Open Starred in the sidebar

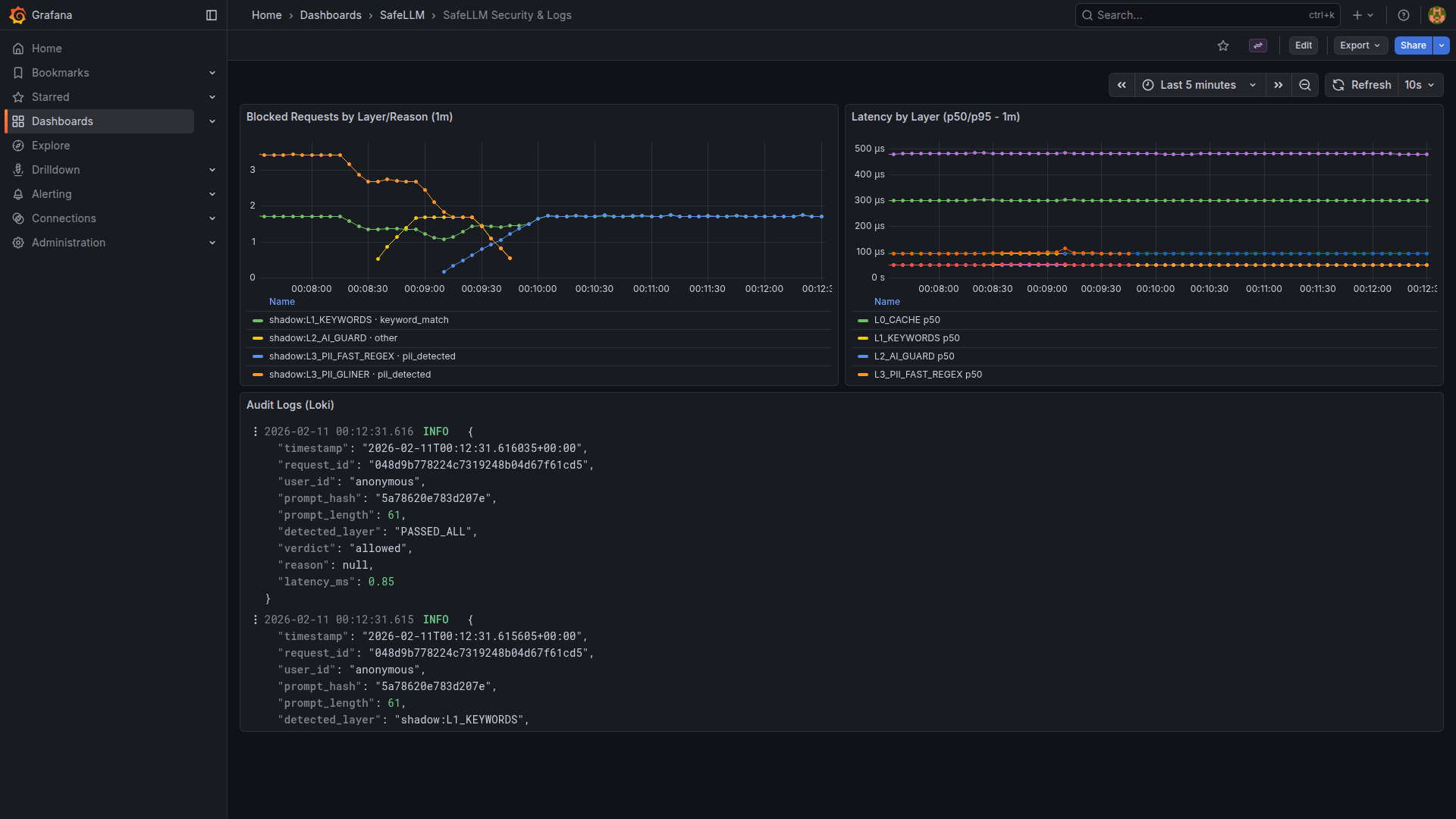50,97
